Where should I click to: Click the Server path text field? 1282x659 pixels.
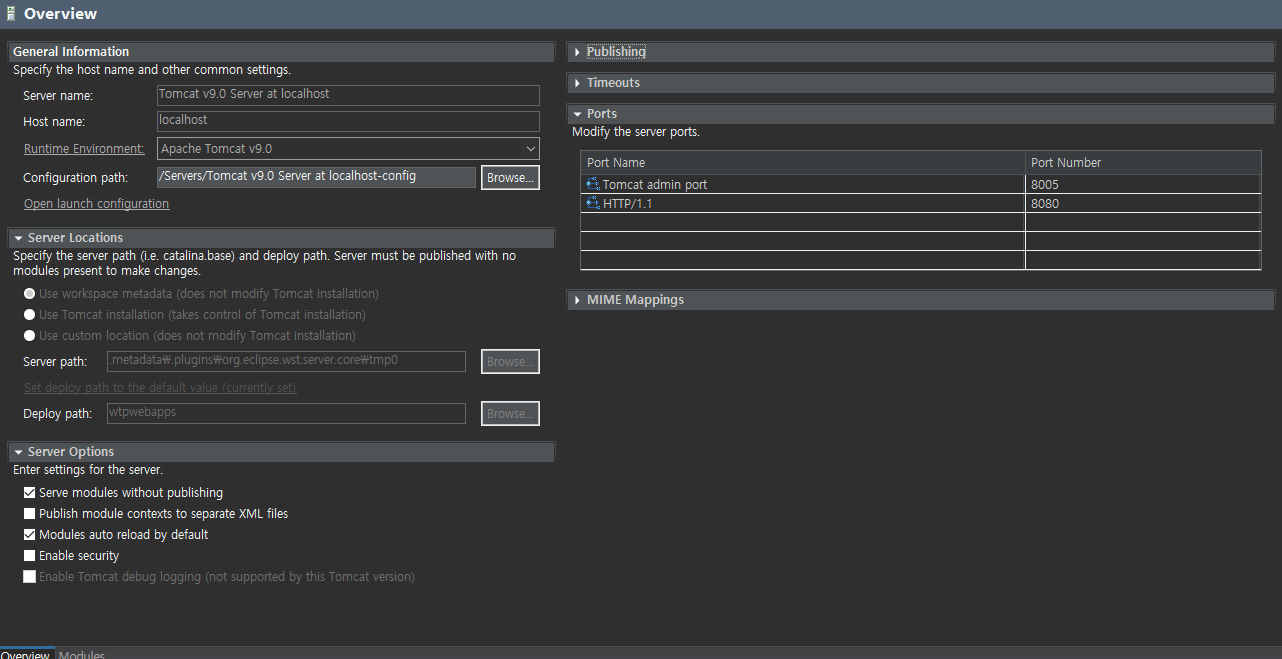click(x=286, y=362)
